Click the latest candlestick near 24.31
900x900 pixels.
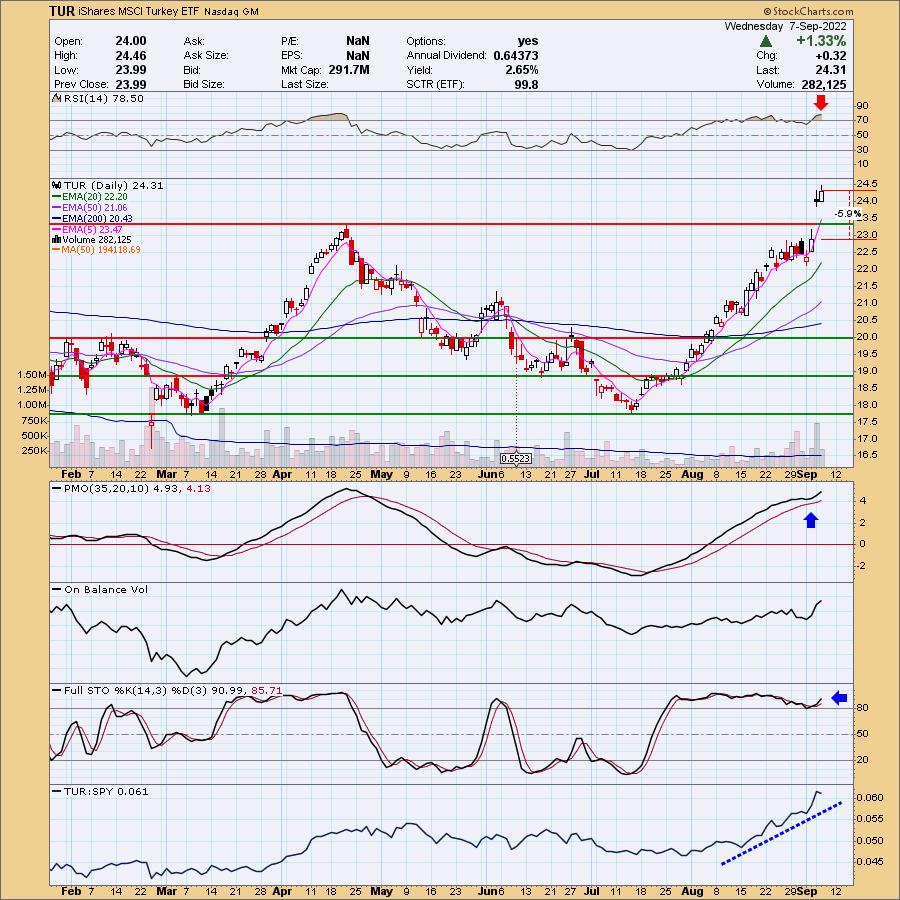(x=821, y=195)
